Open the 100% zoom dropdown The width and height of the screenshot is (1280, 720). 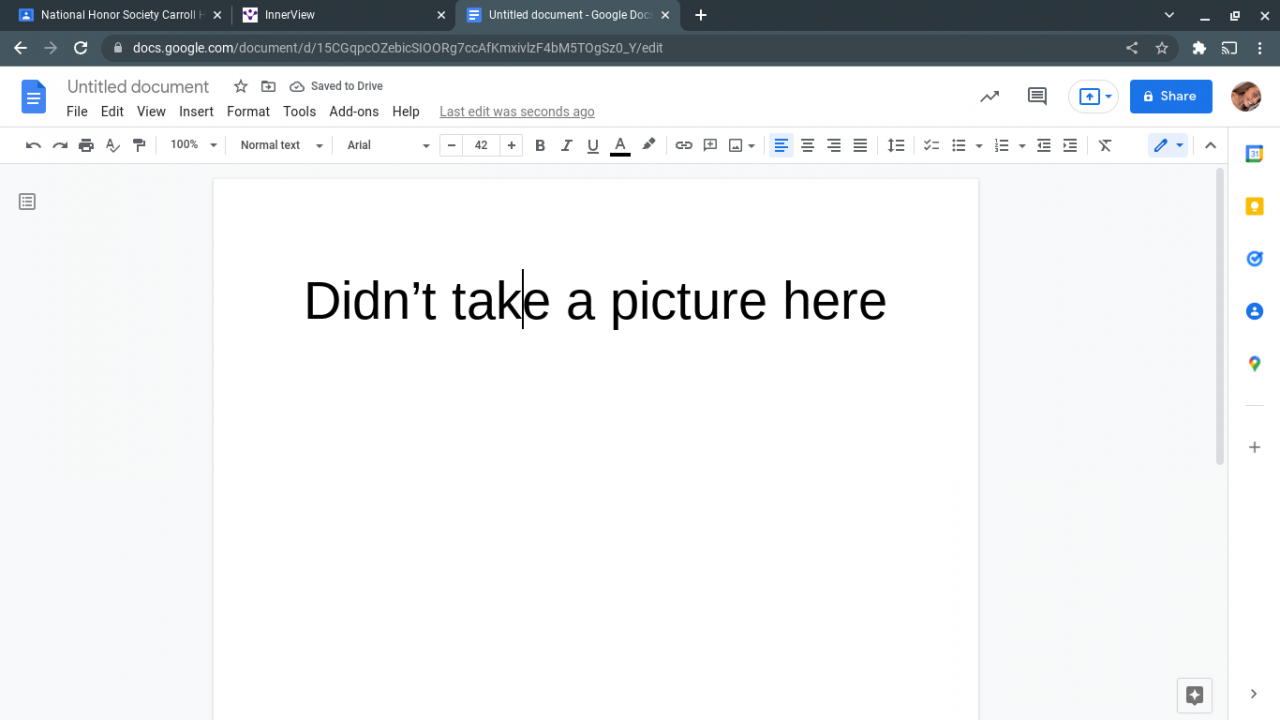193,146
